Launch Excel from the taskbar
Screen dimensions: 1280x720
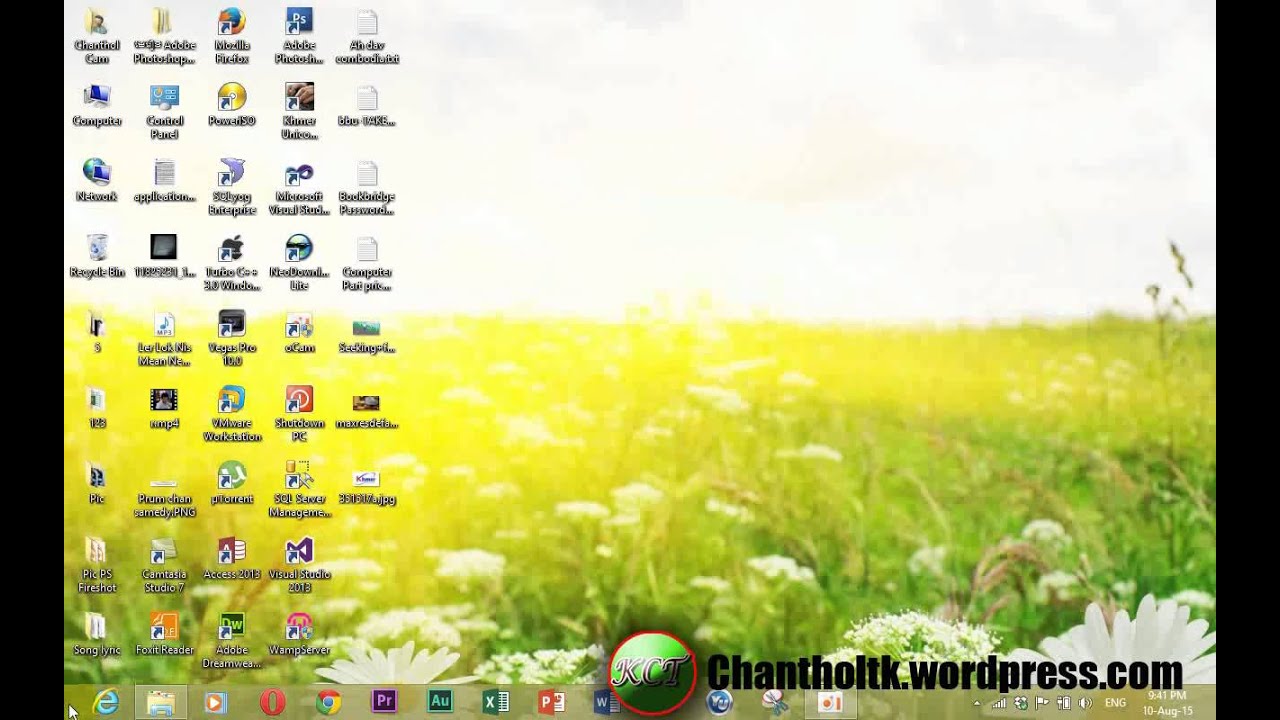495,702
